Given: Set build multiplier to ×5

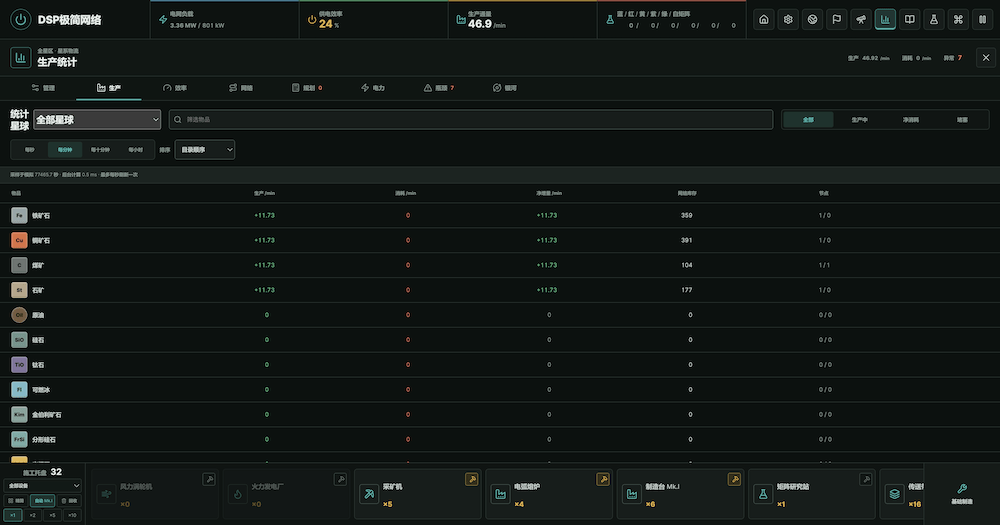Looking at the screenshot, I should pyautogui.click(x=52, y=515).
